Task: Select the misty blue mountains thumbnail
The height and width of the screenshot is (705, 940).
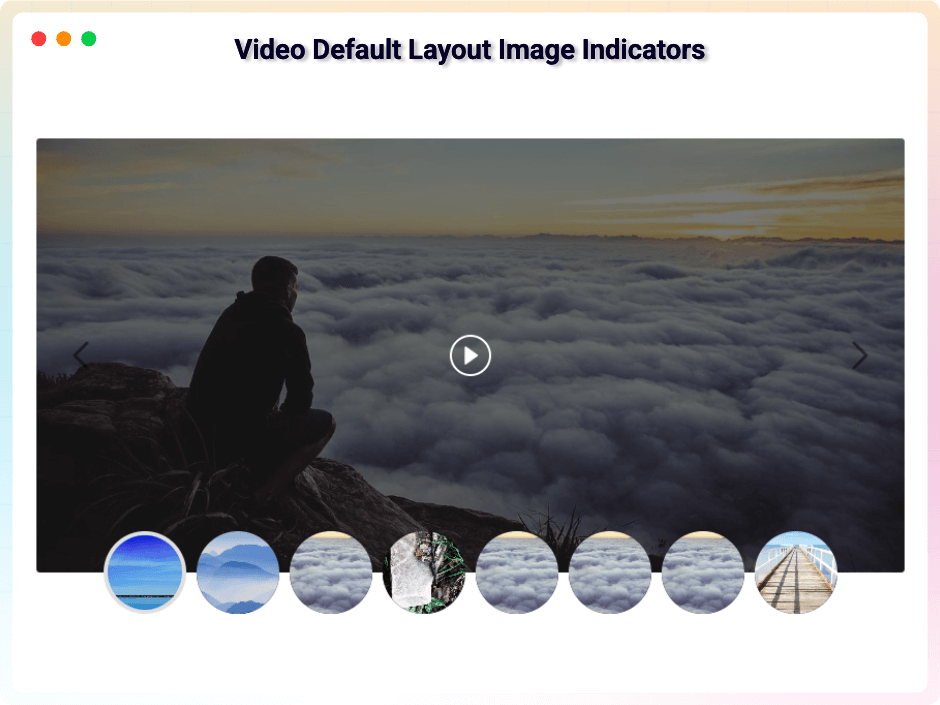Action: [237, 573]
